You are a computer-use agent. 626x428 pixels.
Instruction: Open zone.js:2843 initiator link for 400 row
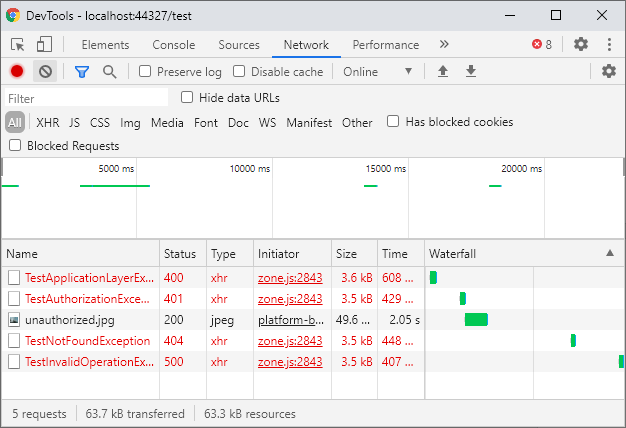pyautogui.click(x=290, y=278)
